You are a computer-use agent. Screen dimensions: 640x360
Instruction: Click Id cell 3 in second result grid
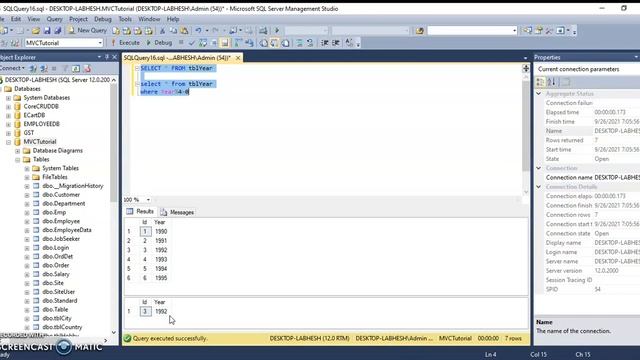pos(145,311)
